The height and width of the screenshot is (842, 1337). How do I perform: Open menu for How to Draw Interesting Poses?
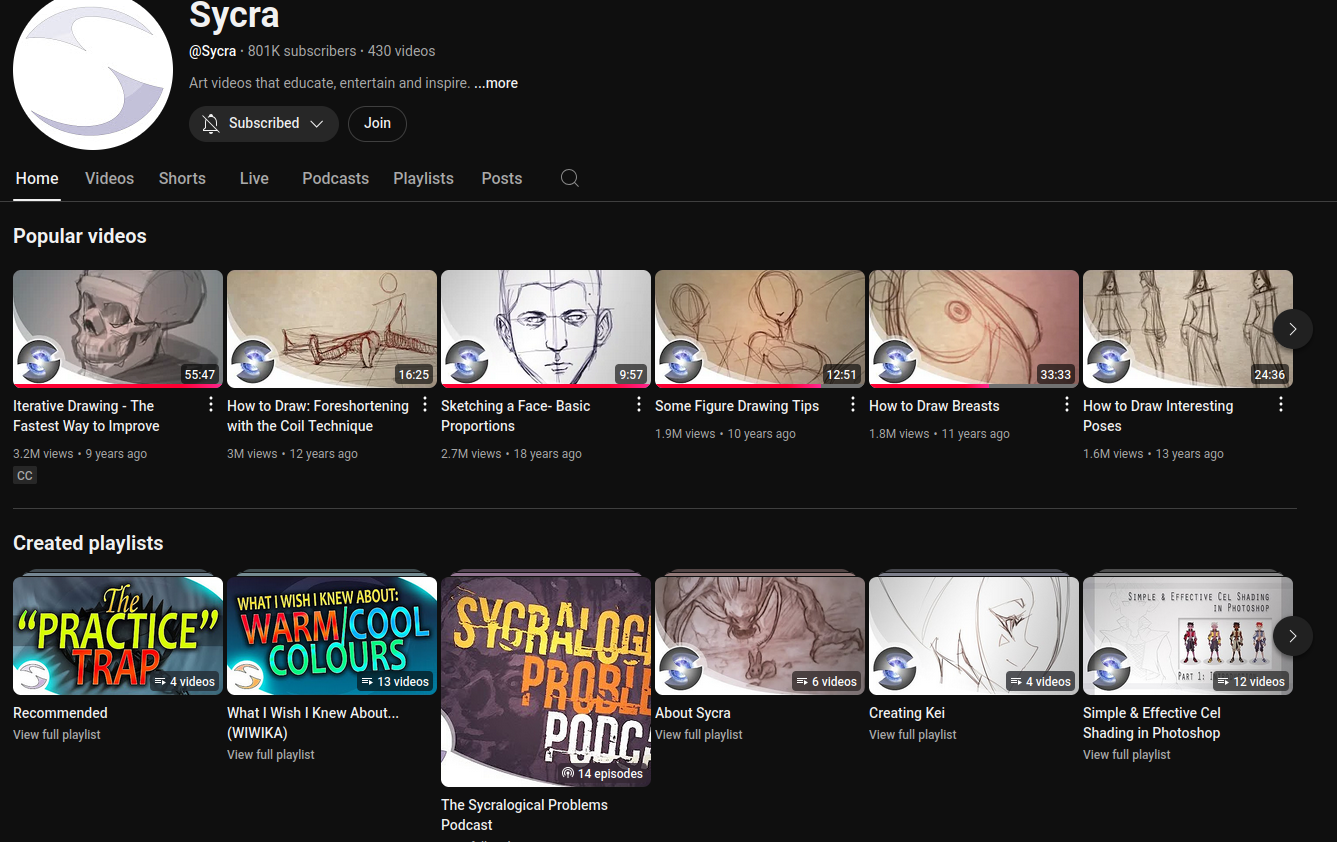click(1281, 405)
